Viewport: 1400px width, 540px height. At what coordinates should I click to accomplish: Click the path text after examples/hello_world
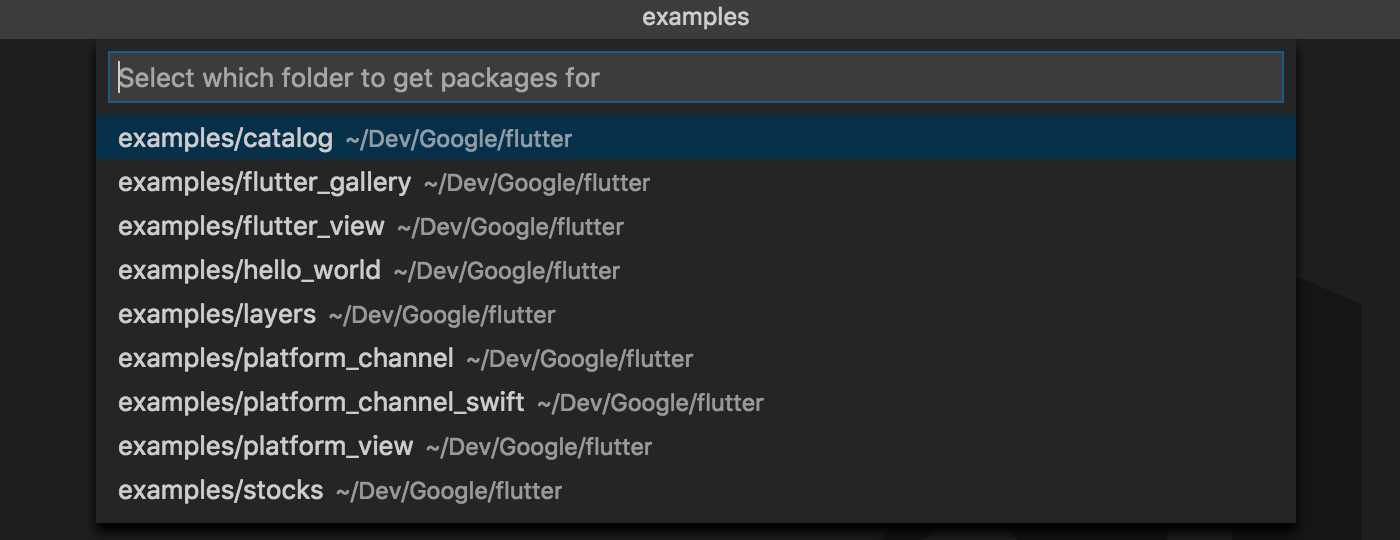coord(507,272)
